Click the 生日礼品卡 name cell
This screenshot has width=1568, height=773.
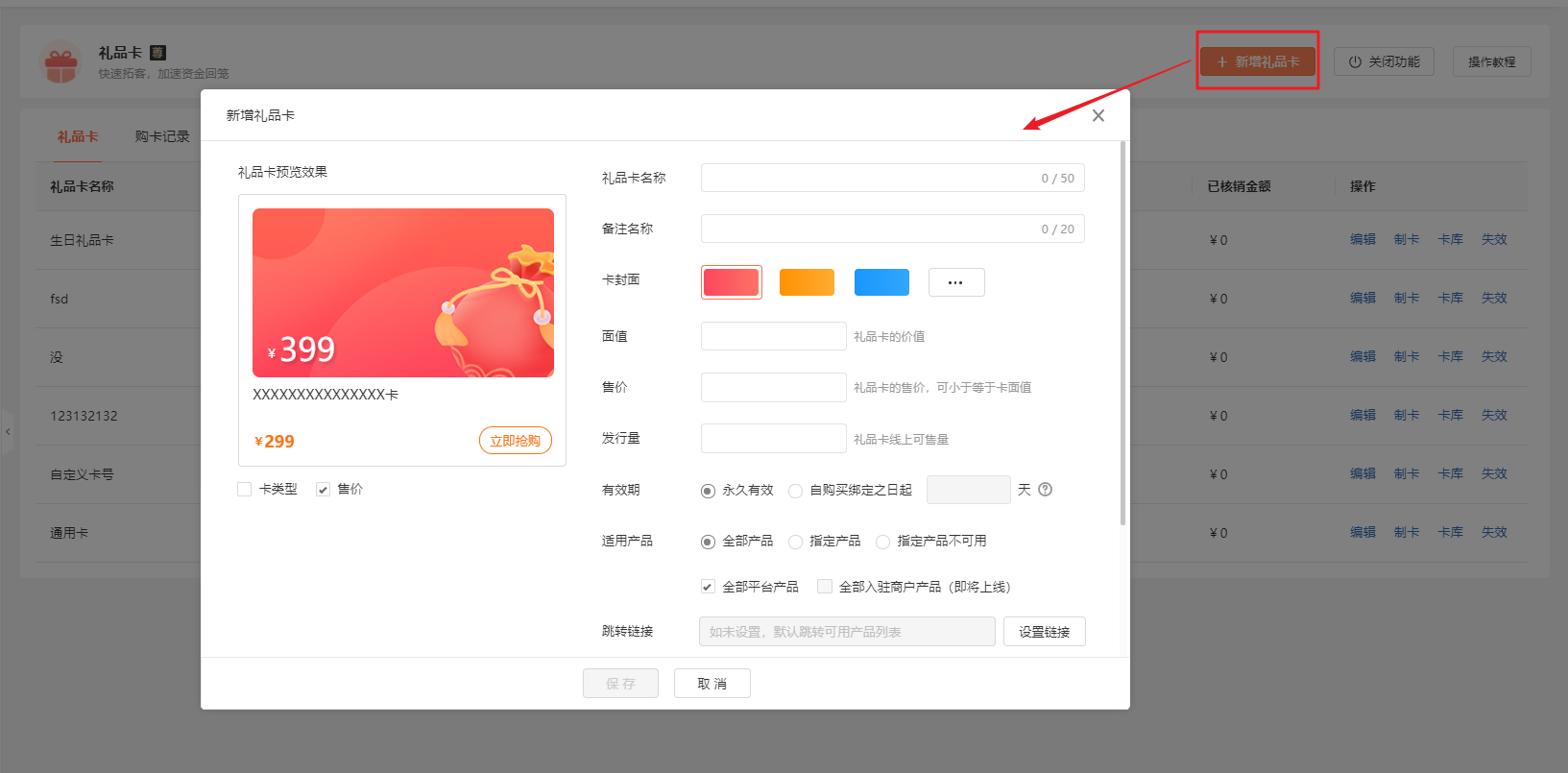pyautogui.click(x=82, y=240)
